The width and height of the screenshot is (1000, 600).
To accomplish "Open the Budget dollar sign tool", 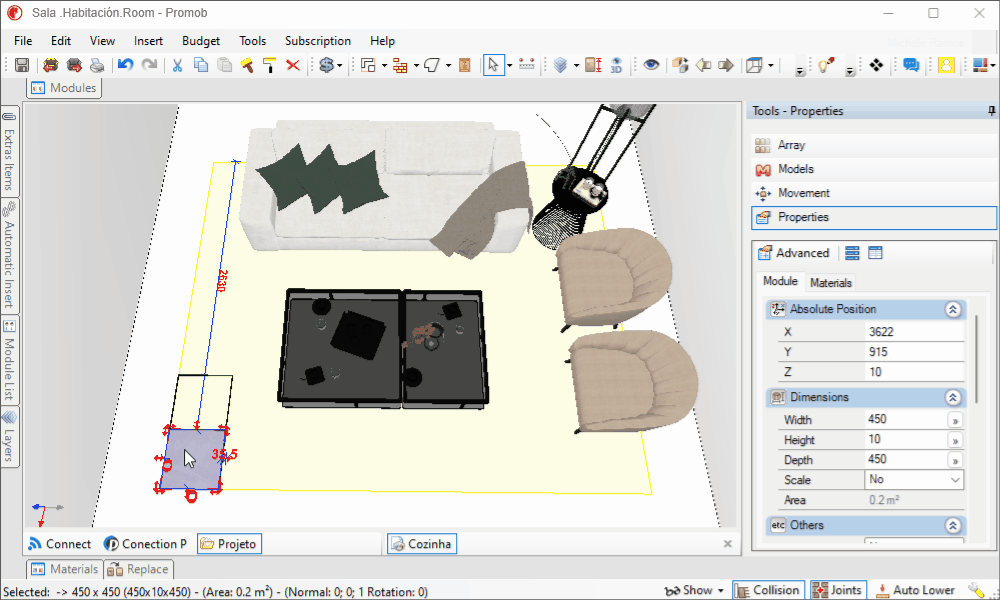I will (326, 65).
